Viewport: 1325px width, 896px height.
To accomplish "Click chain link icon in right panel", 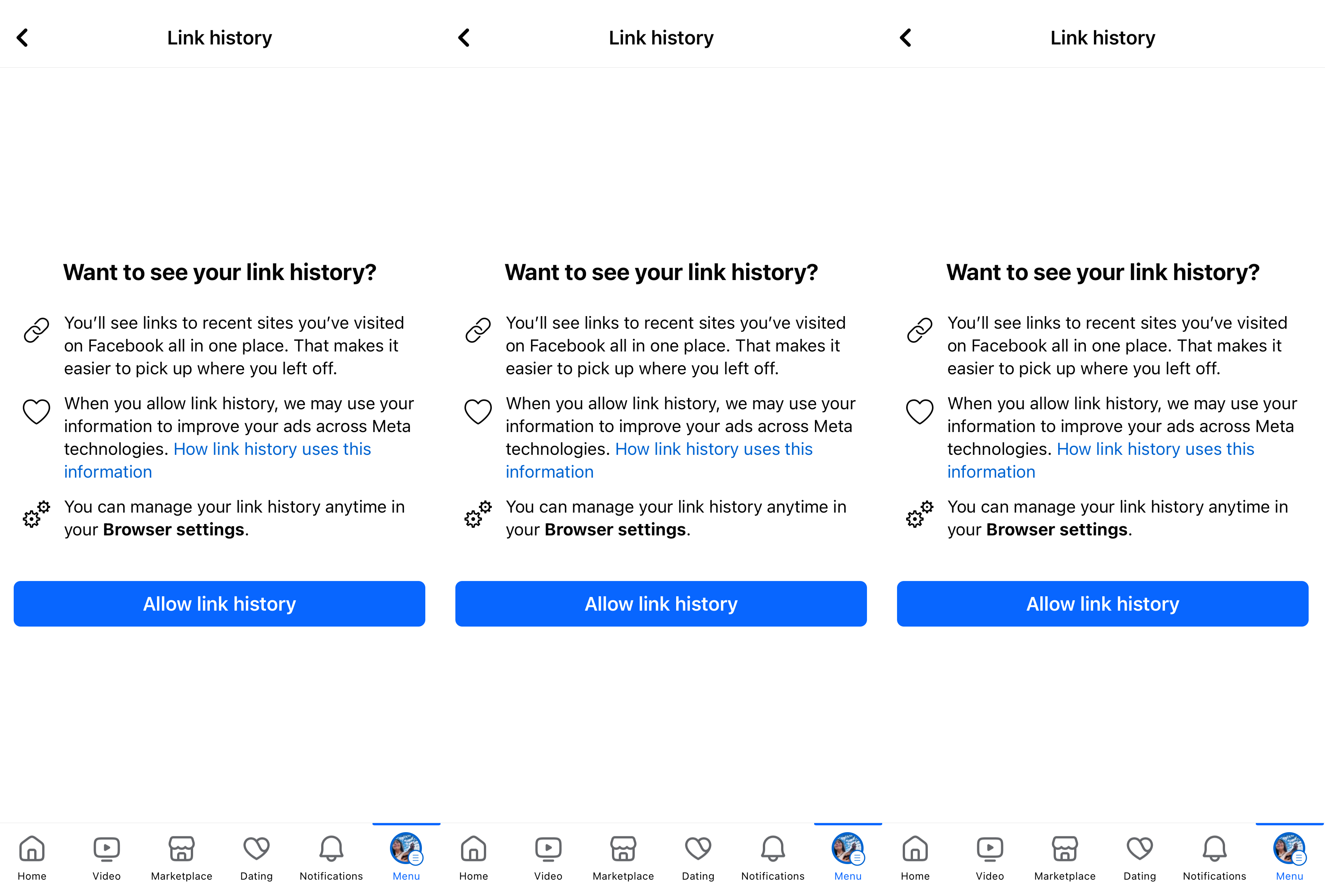I will (920, 330).
